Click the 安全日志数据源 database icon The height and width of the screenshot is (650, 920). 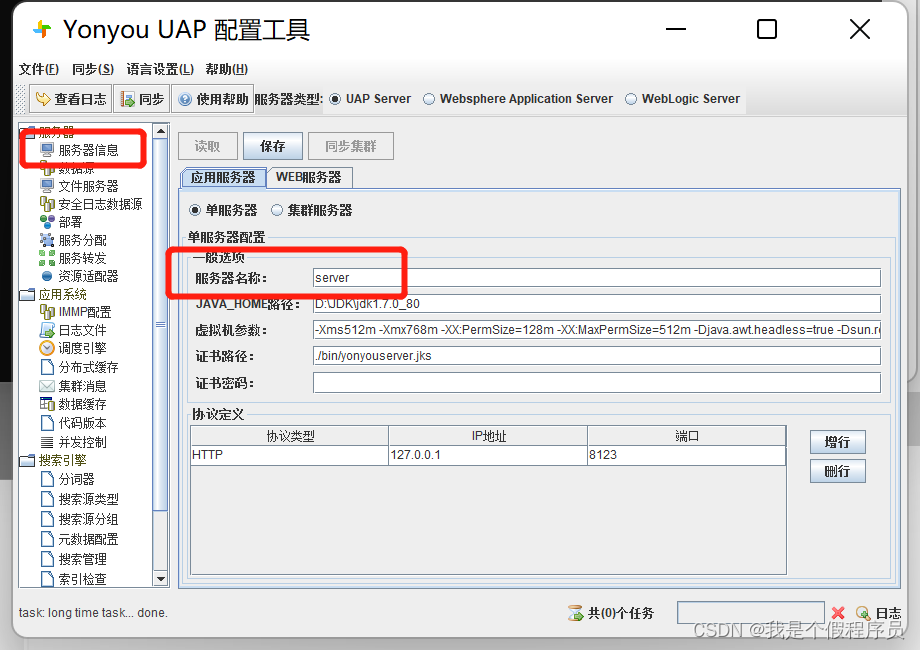[x=47, y=204]
